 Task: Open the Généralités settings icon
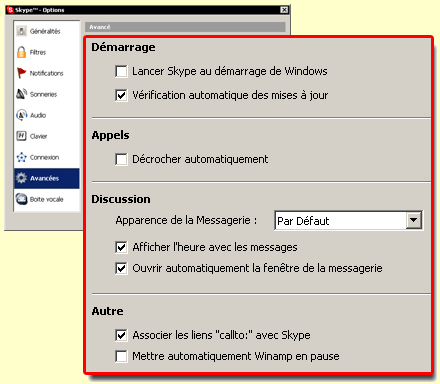(x=22, y=31)
